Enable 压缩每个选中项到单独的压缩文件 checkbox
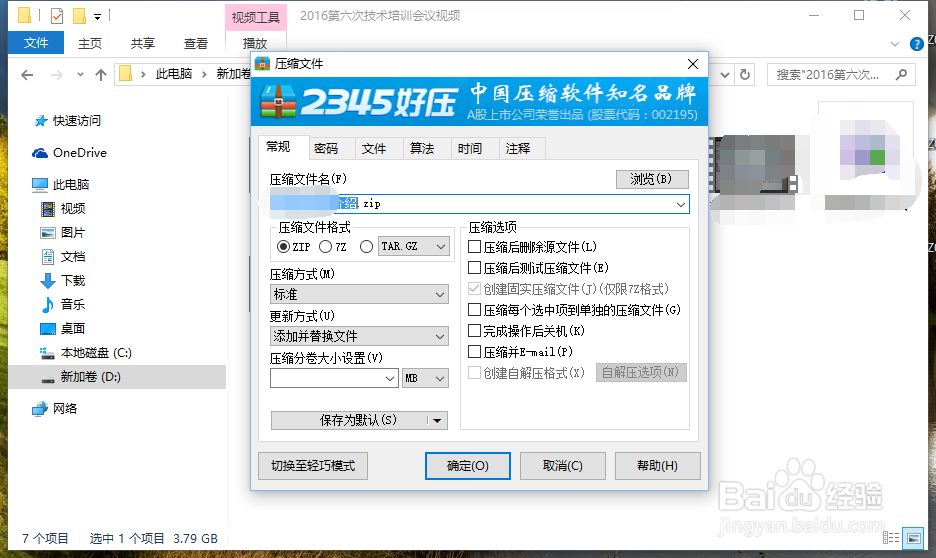Viewport: 936px width, 558px height. point(475,310)
